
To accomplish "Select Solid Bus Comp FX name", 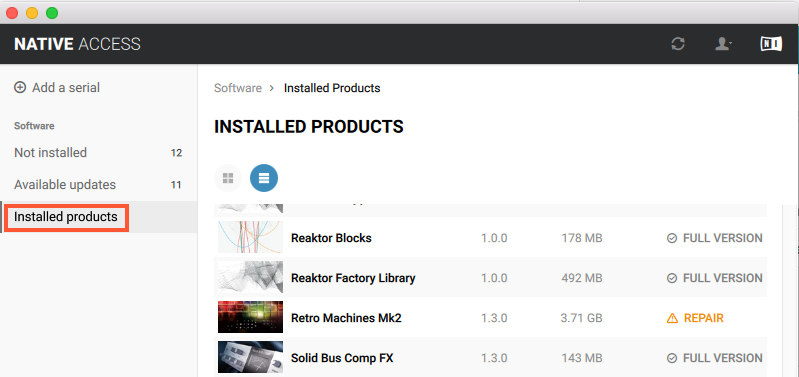I will coord(342,358).
